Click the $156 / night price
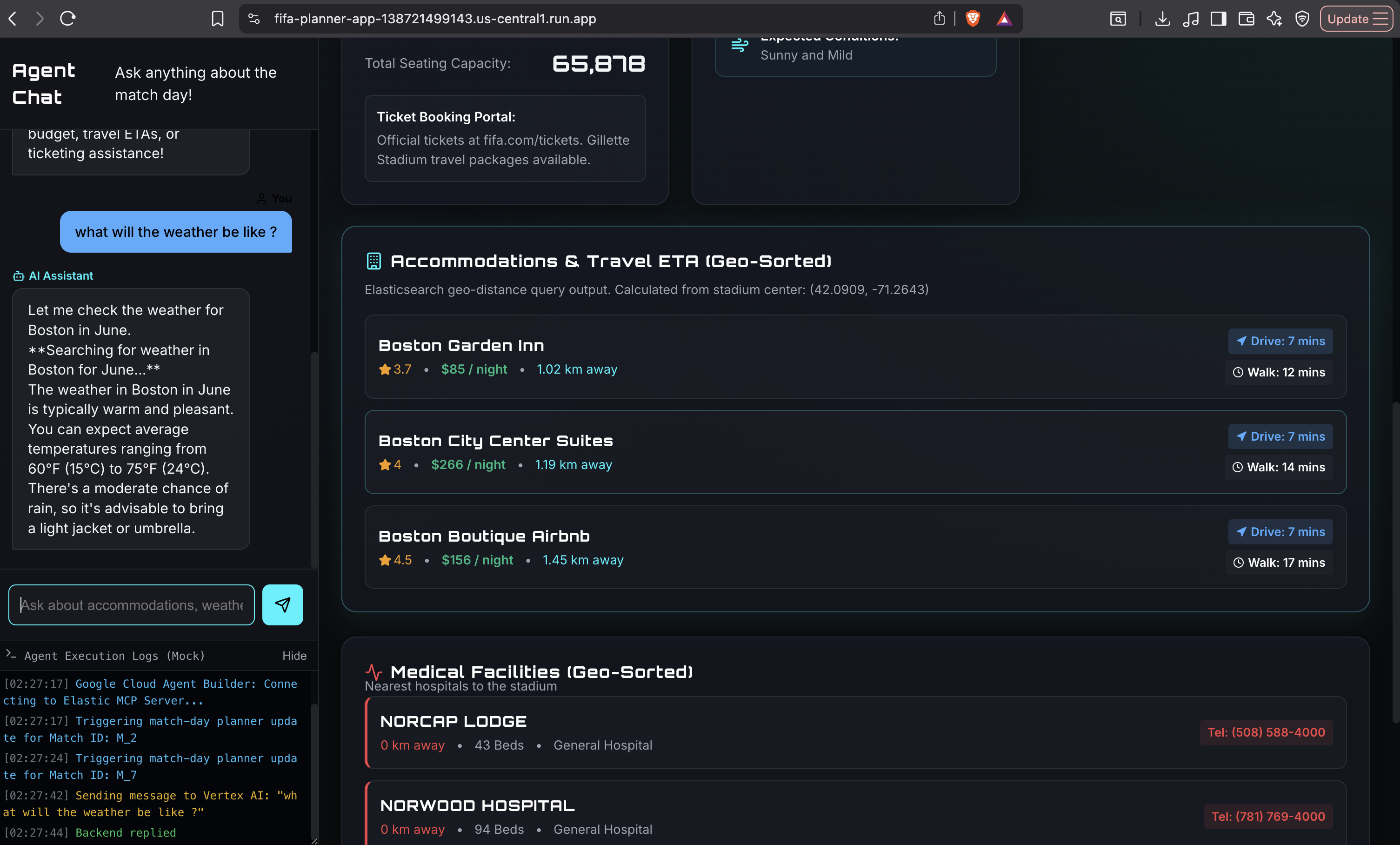This screenshot has height=845, width=1400. [477, 560]
